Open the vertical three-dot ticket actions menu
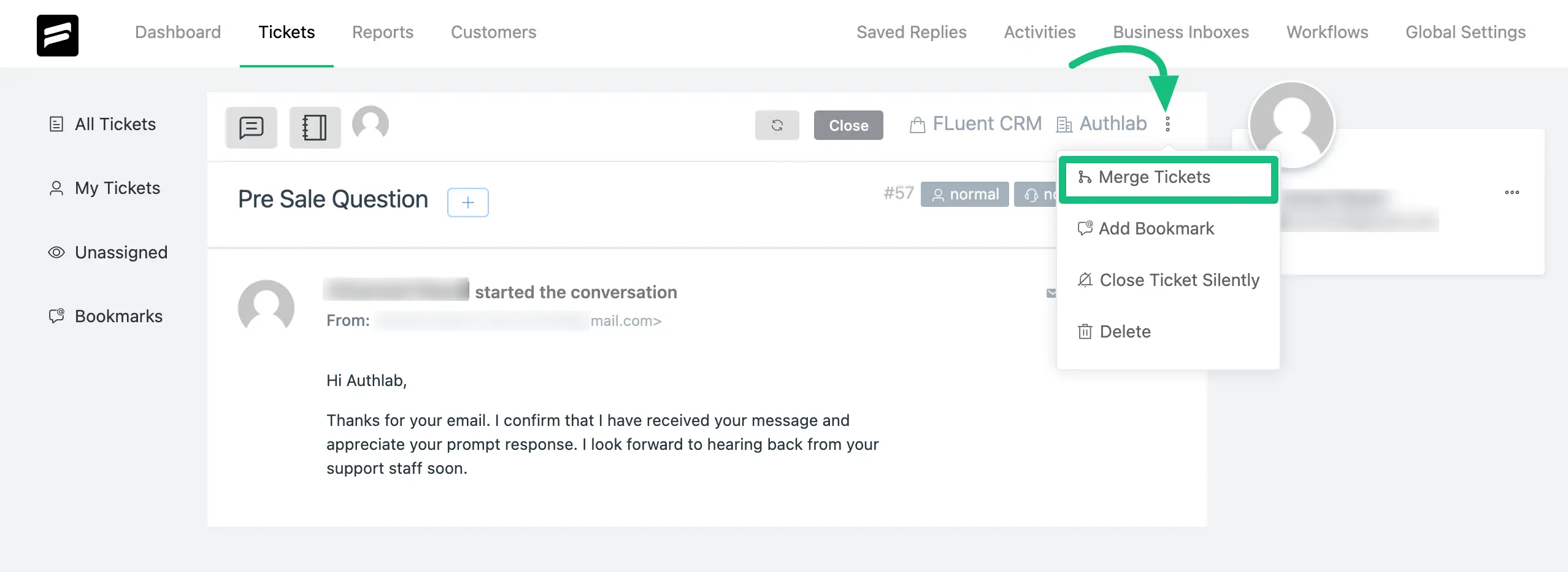 pyautogui.click(x=1167, y=124)
